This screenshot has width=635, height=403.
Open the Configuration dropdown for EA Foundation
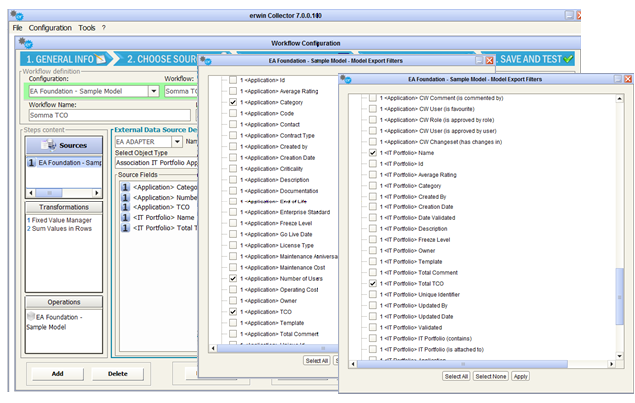[153, 91]
